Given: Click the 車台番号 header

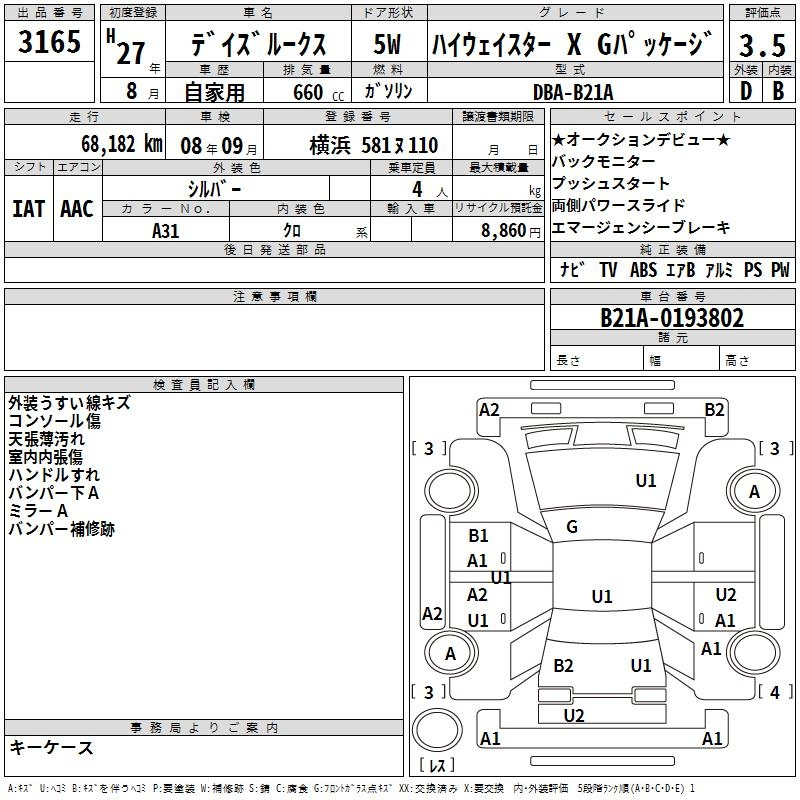Looking at the screenshot, I should (673, 296).
